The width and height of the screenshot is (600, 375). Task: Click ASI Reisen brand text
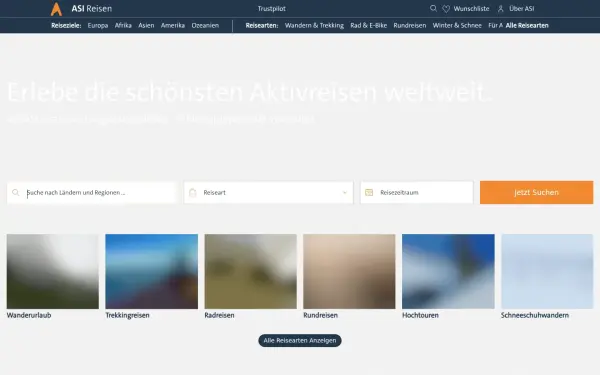coord(92,8)
